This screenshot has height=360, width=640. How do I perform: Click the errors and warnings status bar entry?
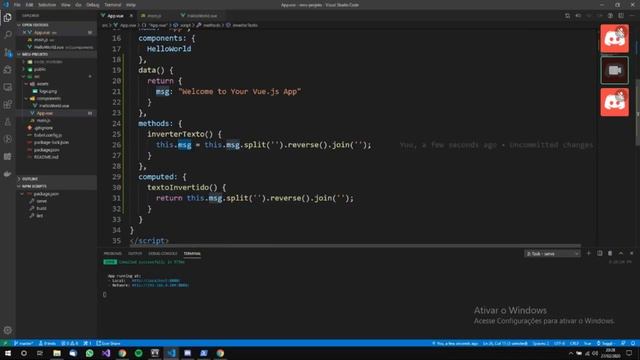pyautogui.click(x=69, y=343)
